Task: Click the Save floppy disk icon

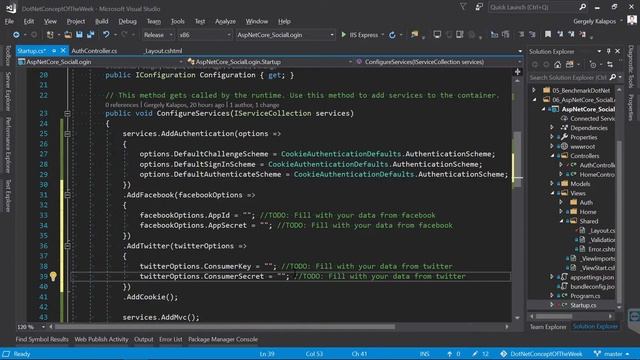Action: (x=79, y=35)
